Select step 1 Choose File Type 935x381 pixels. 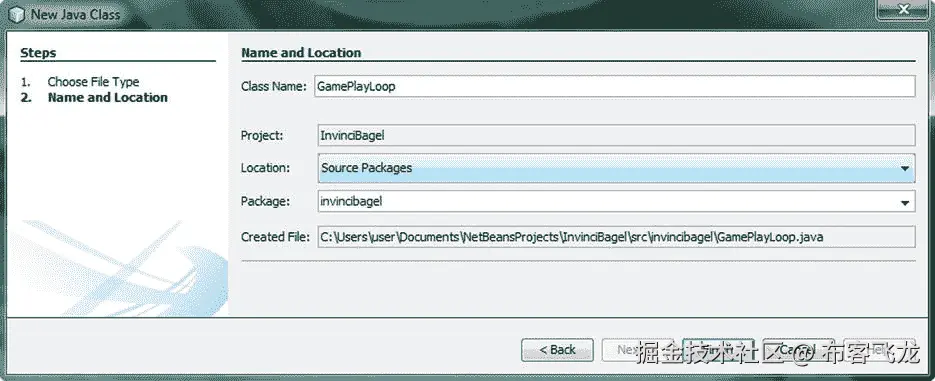pyautogui.click(x=93, y=82)
